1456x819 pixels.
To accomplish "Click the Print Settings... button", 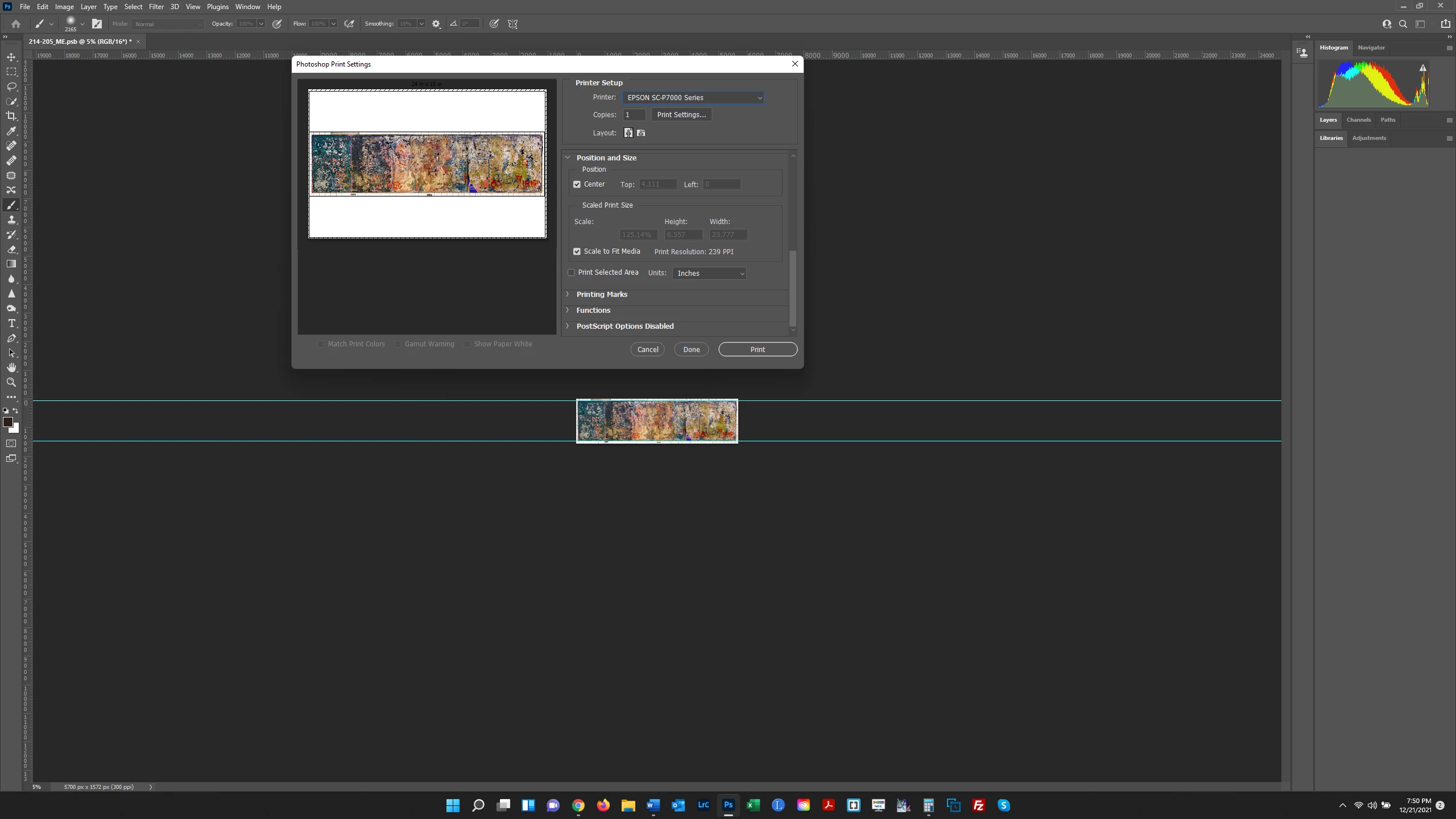I will pyautogui.click(x=681, y=115).
